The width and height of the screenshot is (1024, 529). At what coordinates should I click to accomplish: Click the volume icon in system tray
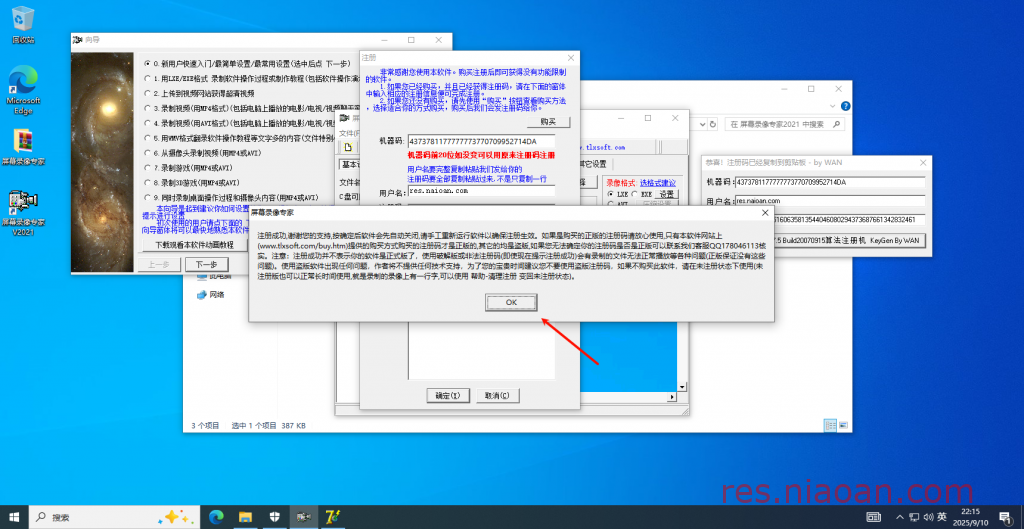coord(928,517)
